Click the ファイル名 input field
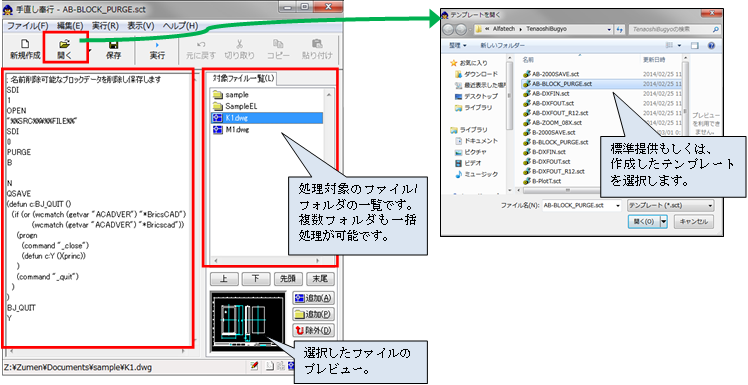Screen dimensions: 748x385 (x=582, y=205)
